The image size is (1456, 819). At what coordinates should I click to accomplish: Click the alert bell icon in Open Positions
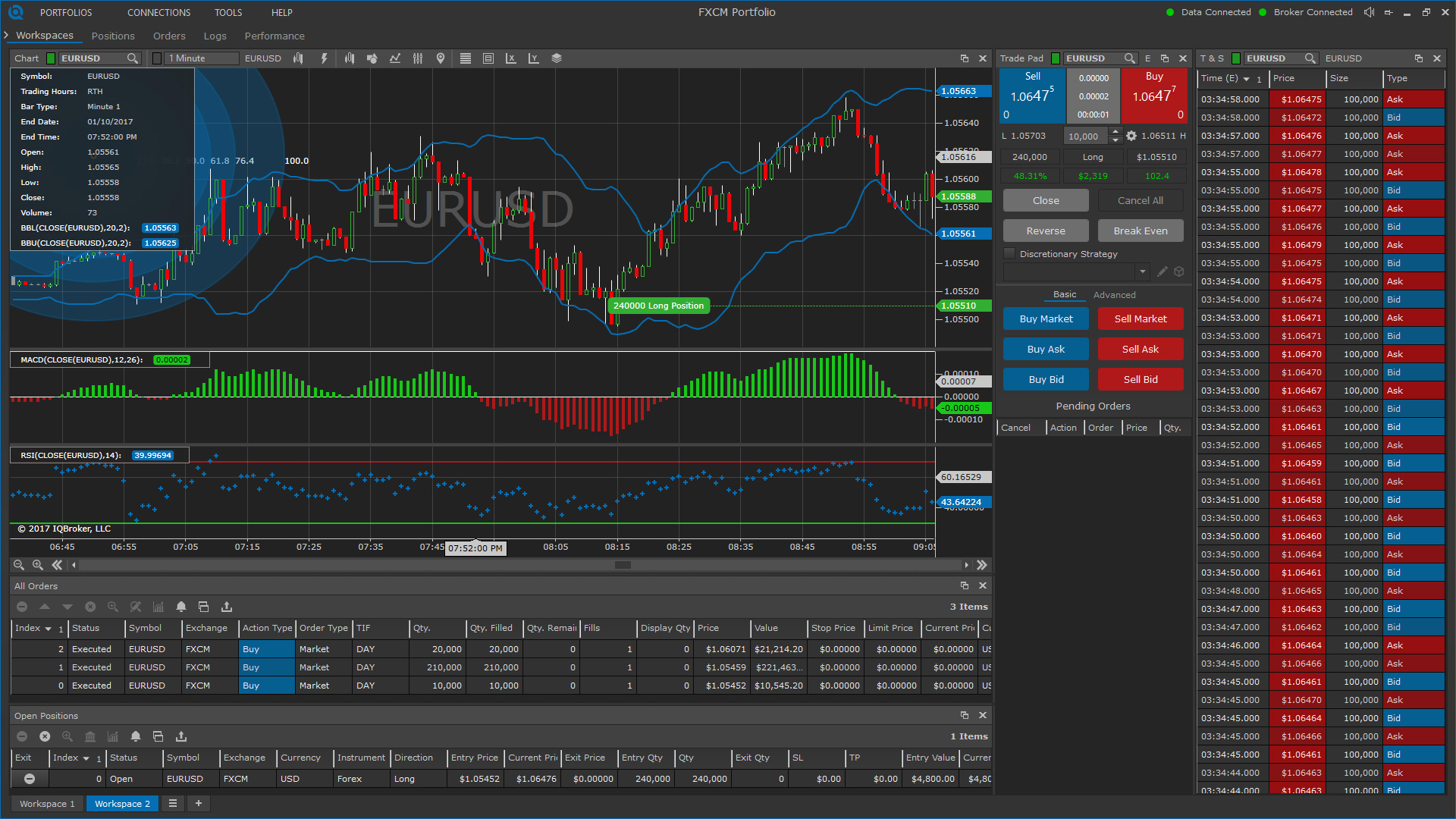coord(136,736)
